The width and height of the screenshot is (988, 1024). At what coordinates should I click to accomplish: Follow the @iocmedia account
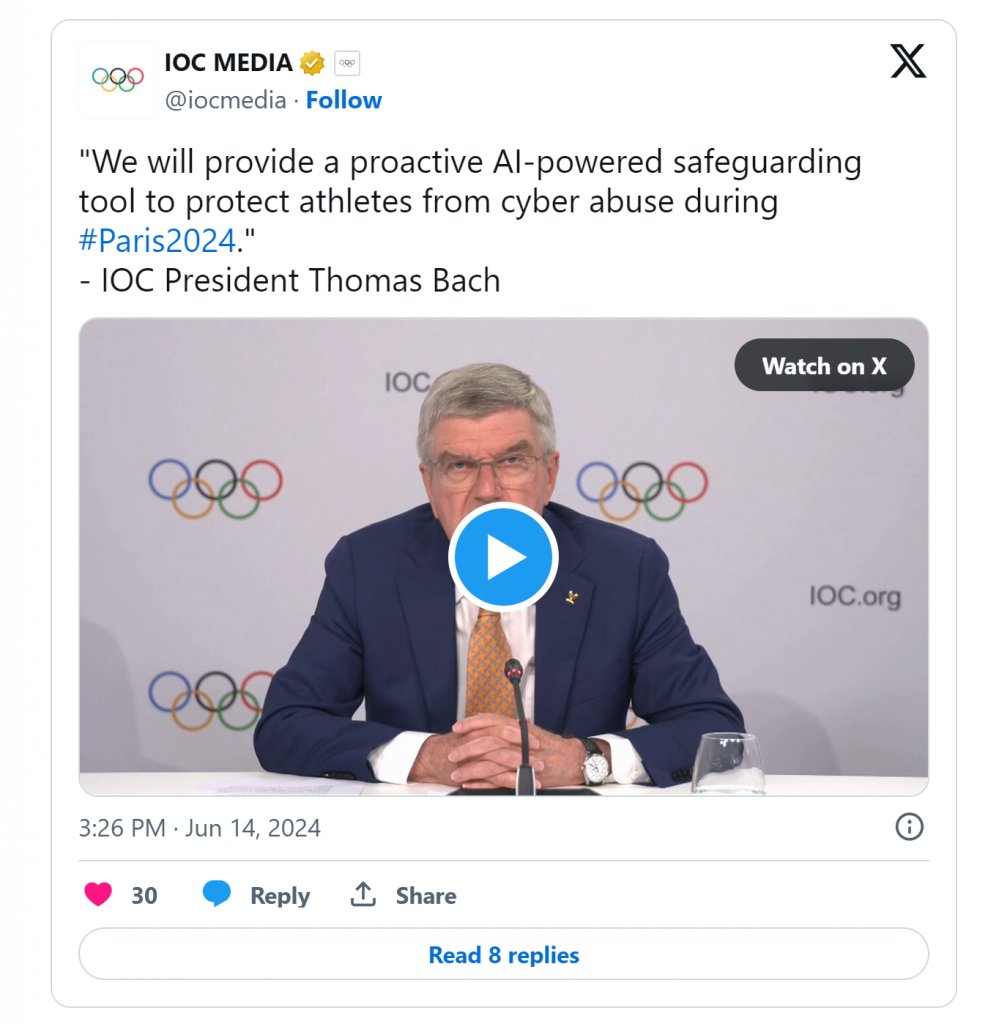[344, 100]
